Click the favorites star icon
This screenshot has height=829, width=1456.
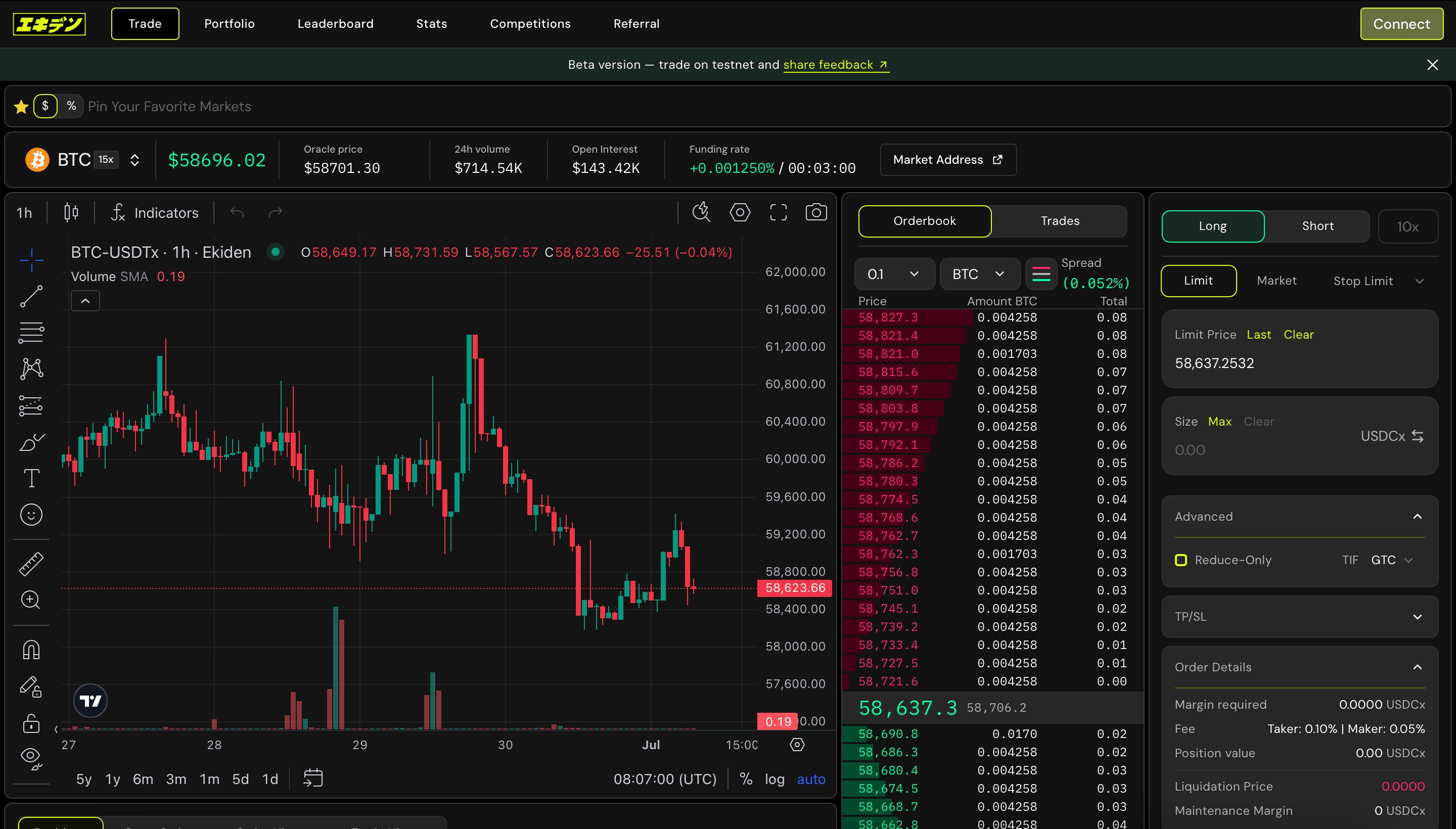21,107
